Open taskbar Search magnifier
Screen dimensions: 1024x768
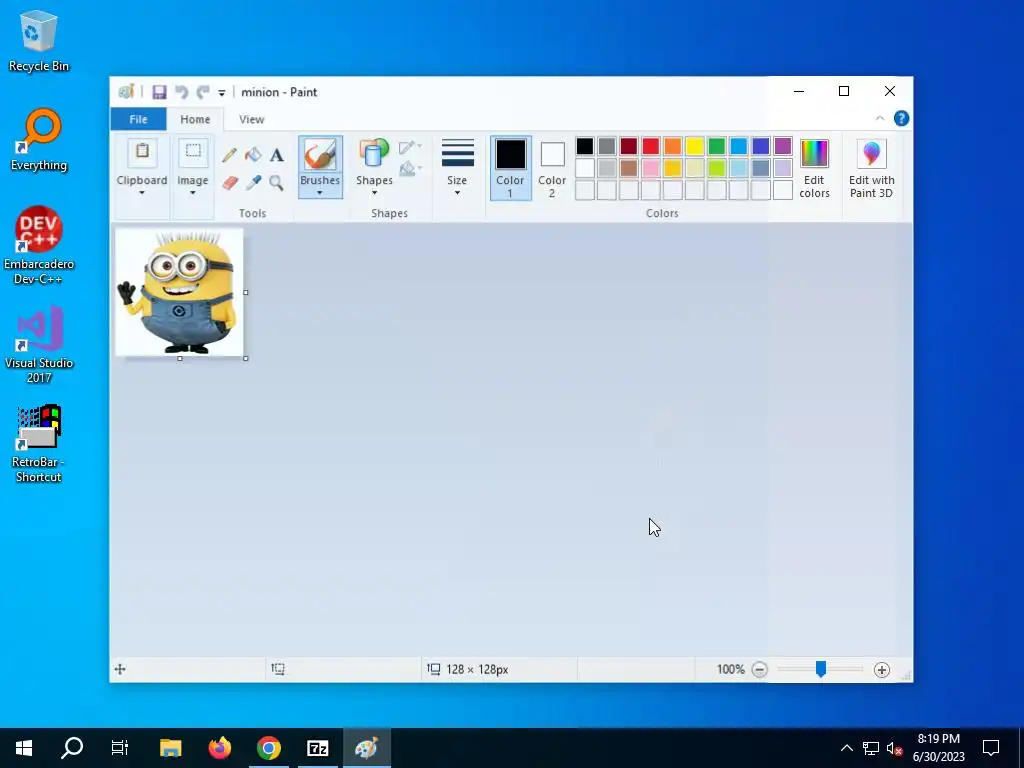tap(72, 748)
